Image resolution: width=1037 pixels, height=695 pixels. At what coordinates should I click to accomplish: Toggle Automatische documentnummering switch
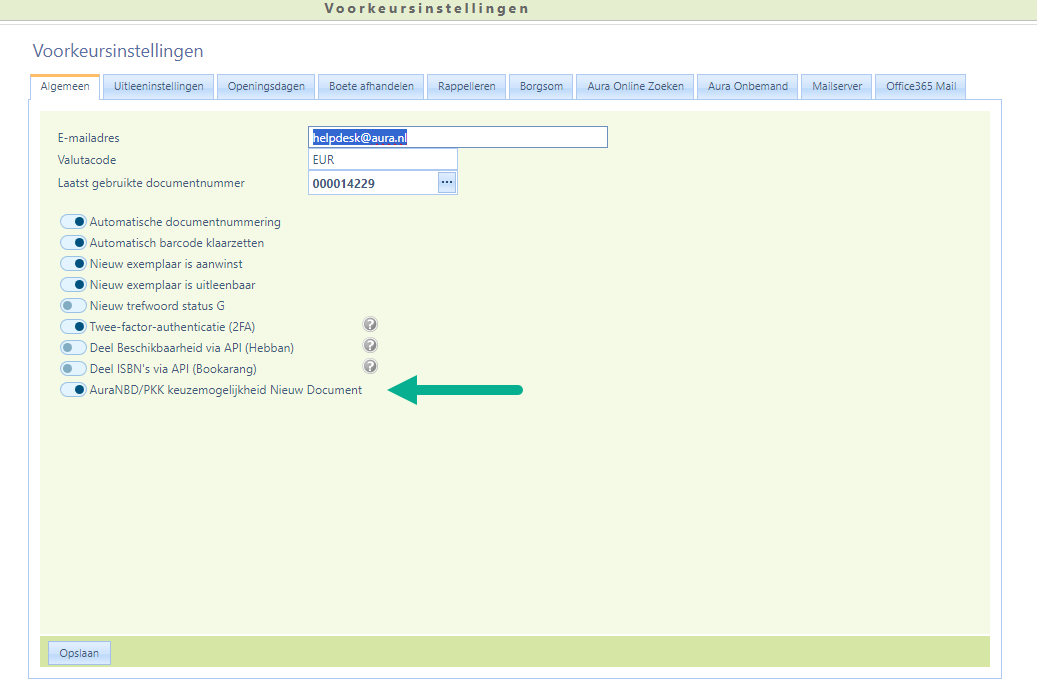(74, 222)
